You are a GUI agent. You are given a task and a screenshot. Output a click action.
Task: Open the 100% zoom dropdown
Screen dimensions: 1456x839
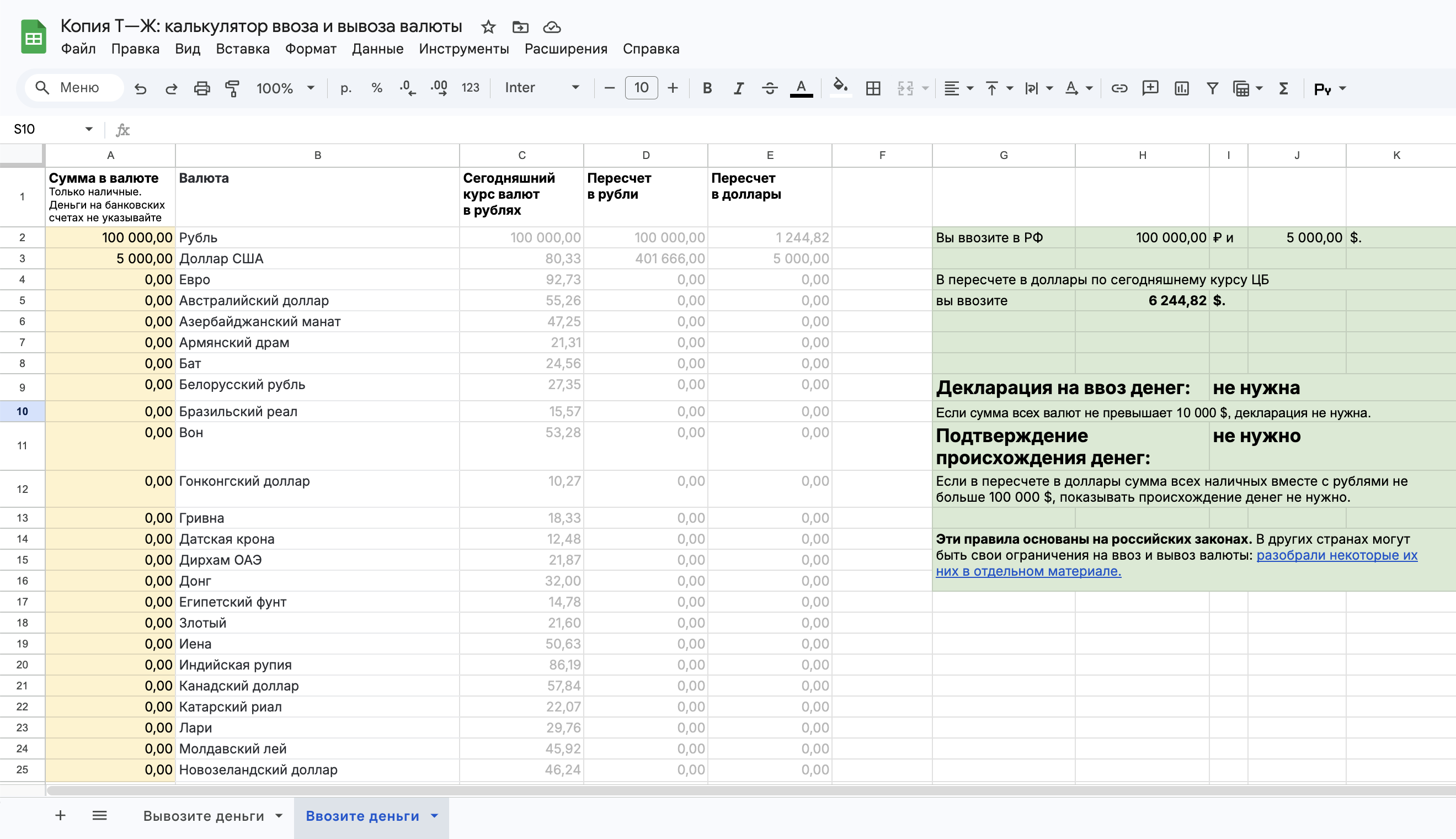click(x=285, y=88)
